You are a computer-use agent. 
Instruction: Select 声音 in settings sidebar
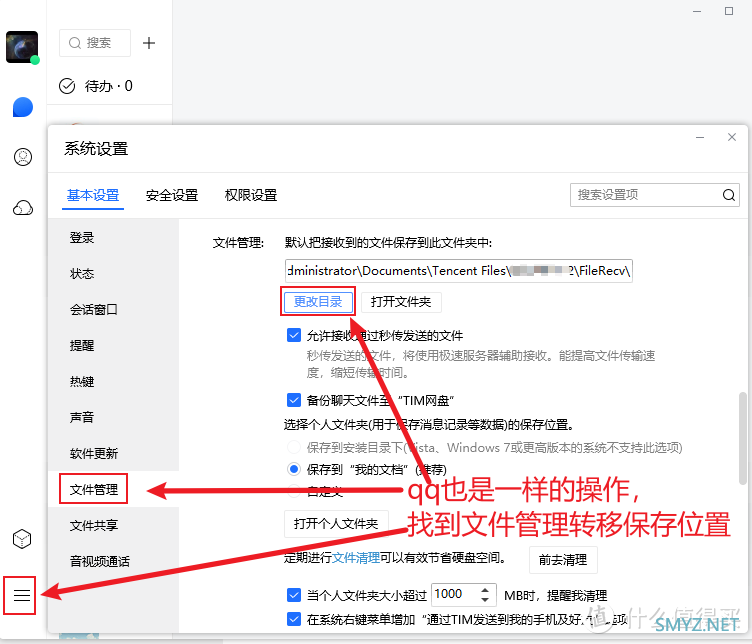(x=82, y=418)
